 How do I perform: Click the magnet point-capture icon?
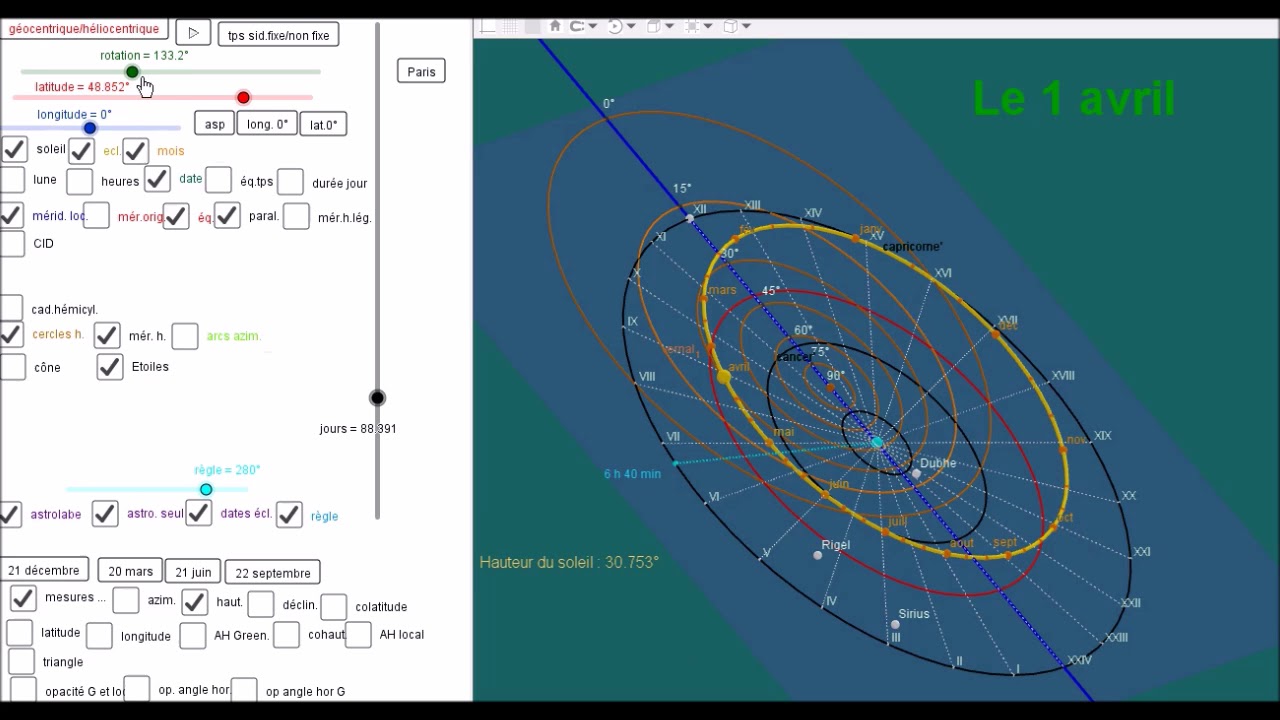click(576, 26)
